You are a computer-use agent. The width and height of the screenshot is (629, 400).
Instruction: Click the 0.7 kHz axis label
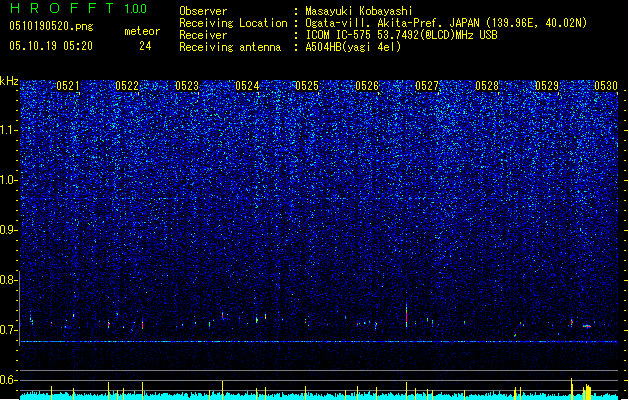click(x=9, y=330)
